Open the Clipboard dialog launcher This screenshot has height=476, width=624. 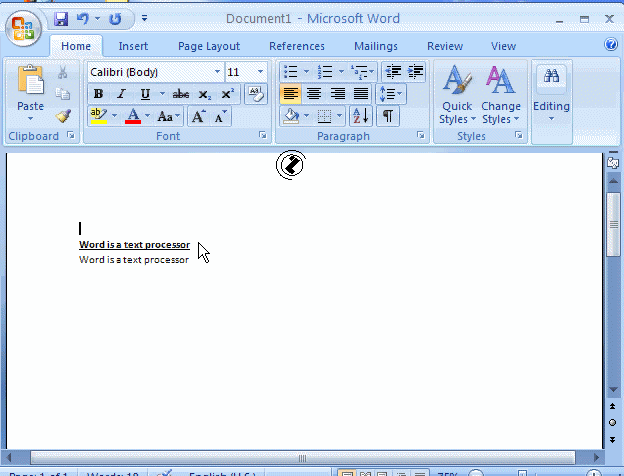[71, 136]
